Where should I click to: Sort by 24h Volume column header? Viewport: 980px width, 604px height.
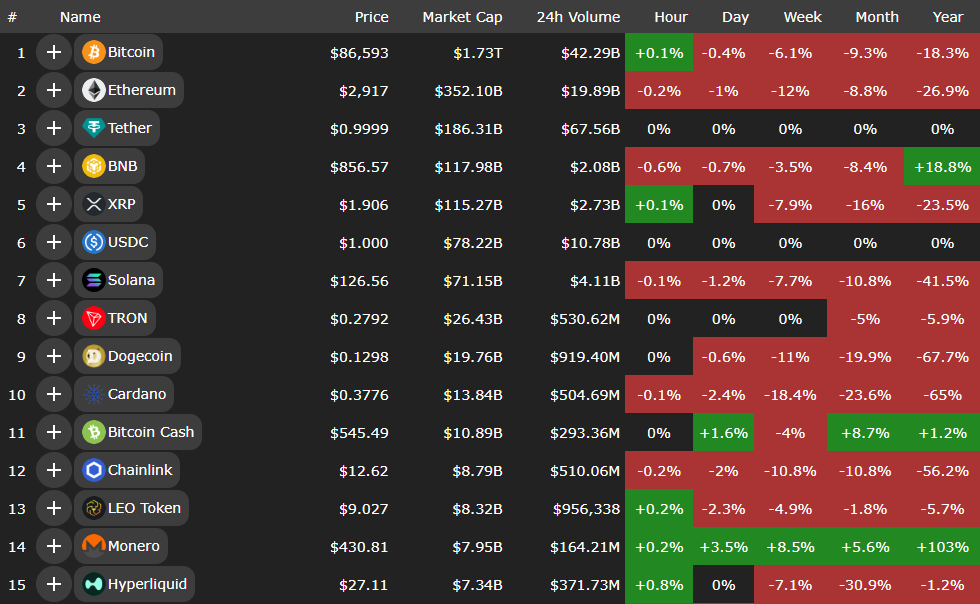(x=578, y=17)
